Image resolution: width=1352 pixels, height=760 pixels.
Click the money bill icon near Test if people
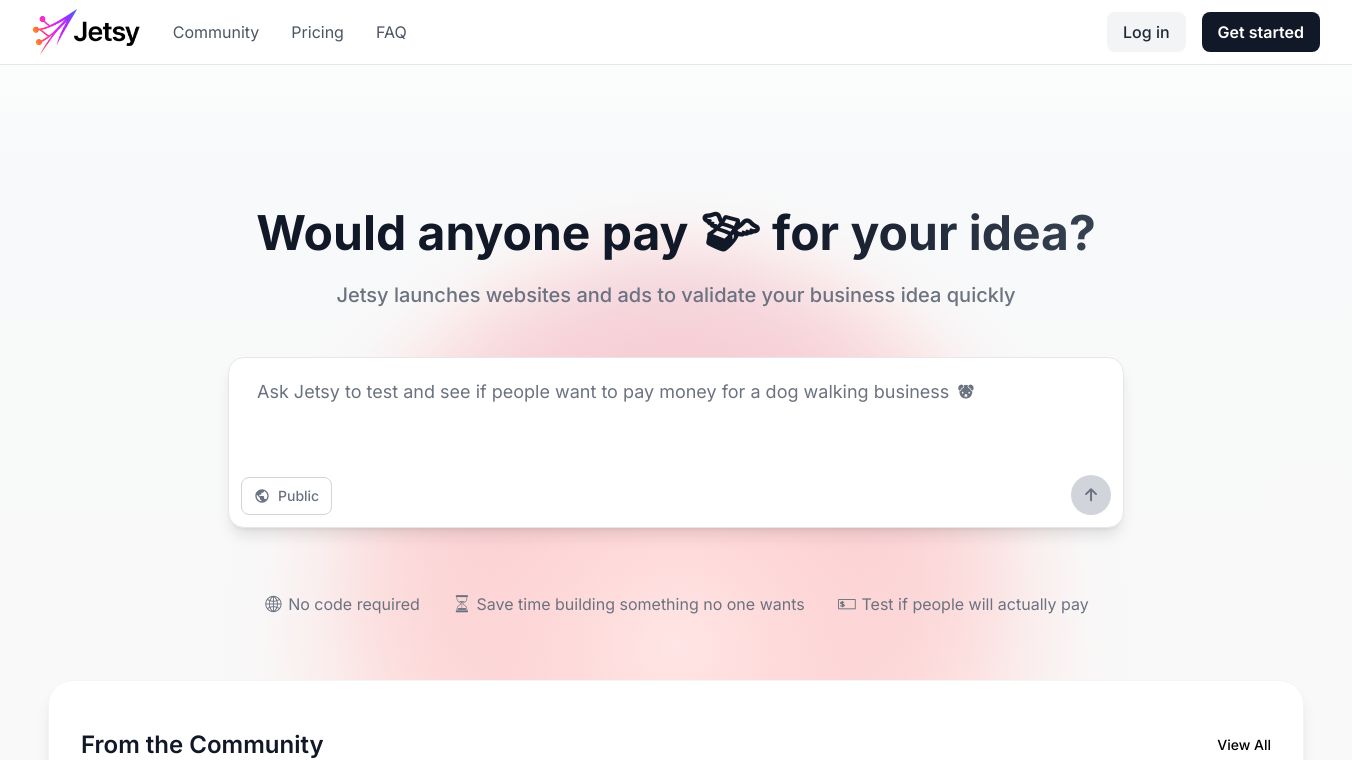pyautogui.click(x=846, y=604)
